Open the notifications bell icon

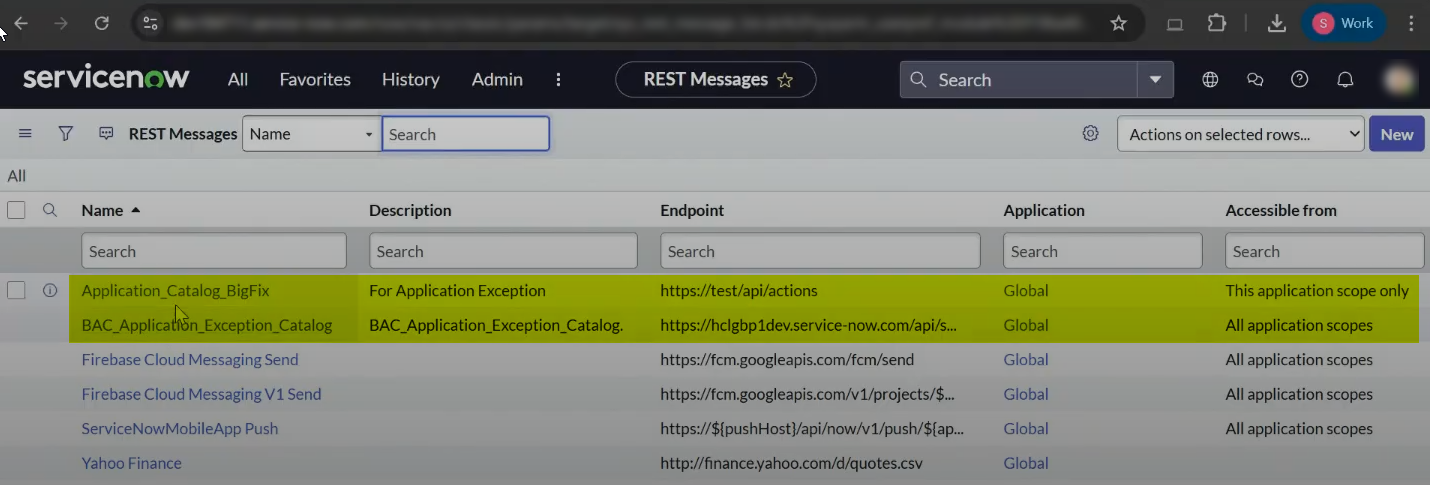coord(1345,80)
